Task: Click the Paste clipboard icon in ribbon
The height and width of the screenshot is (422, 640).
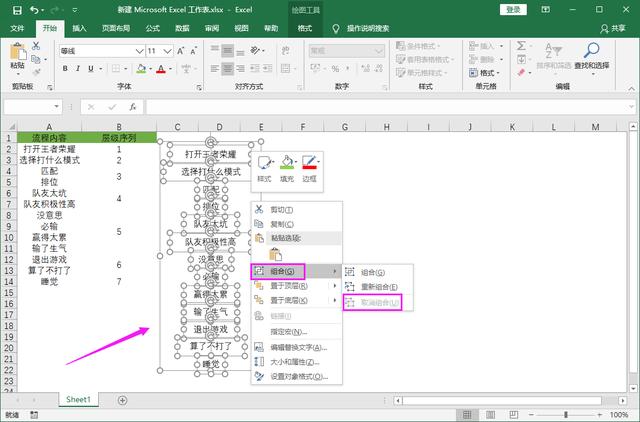Action: coord(18,53)
